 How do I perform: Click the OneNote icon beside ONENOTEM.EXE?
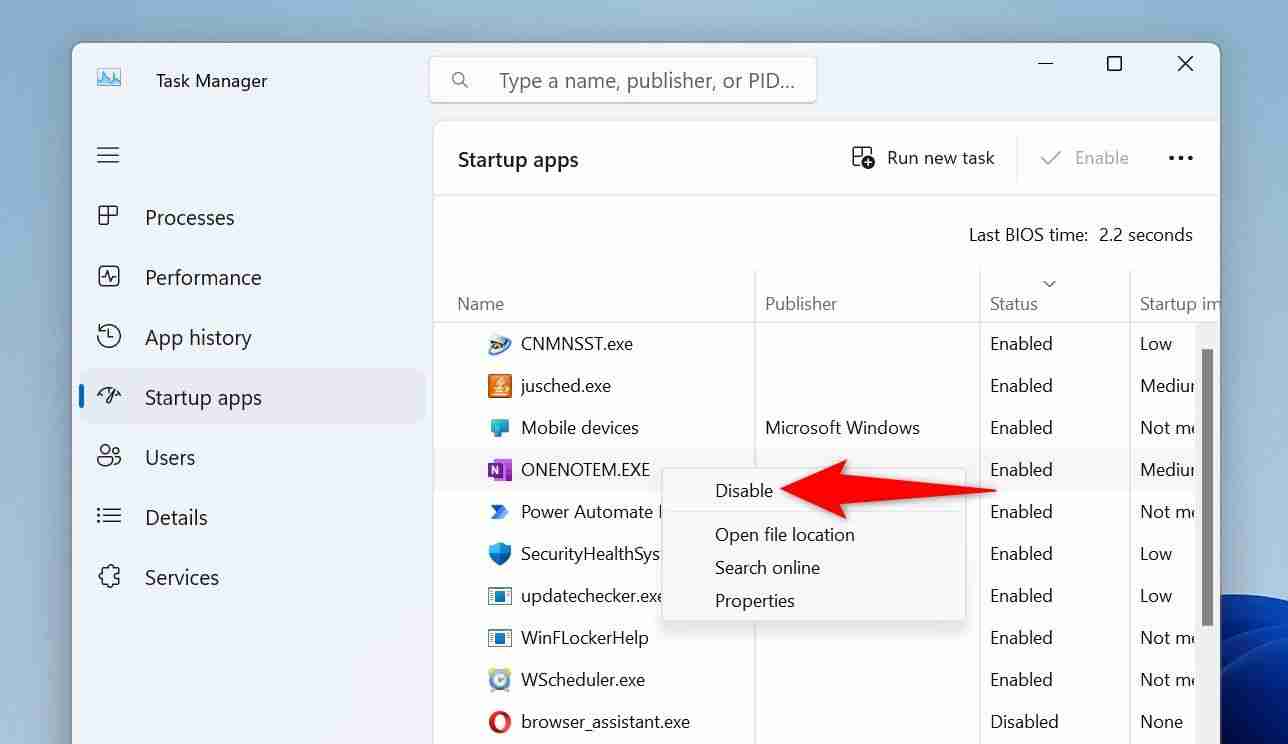tap(499, 469)
